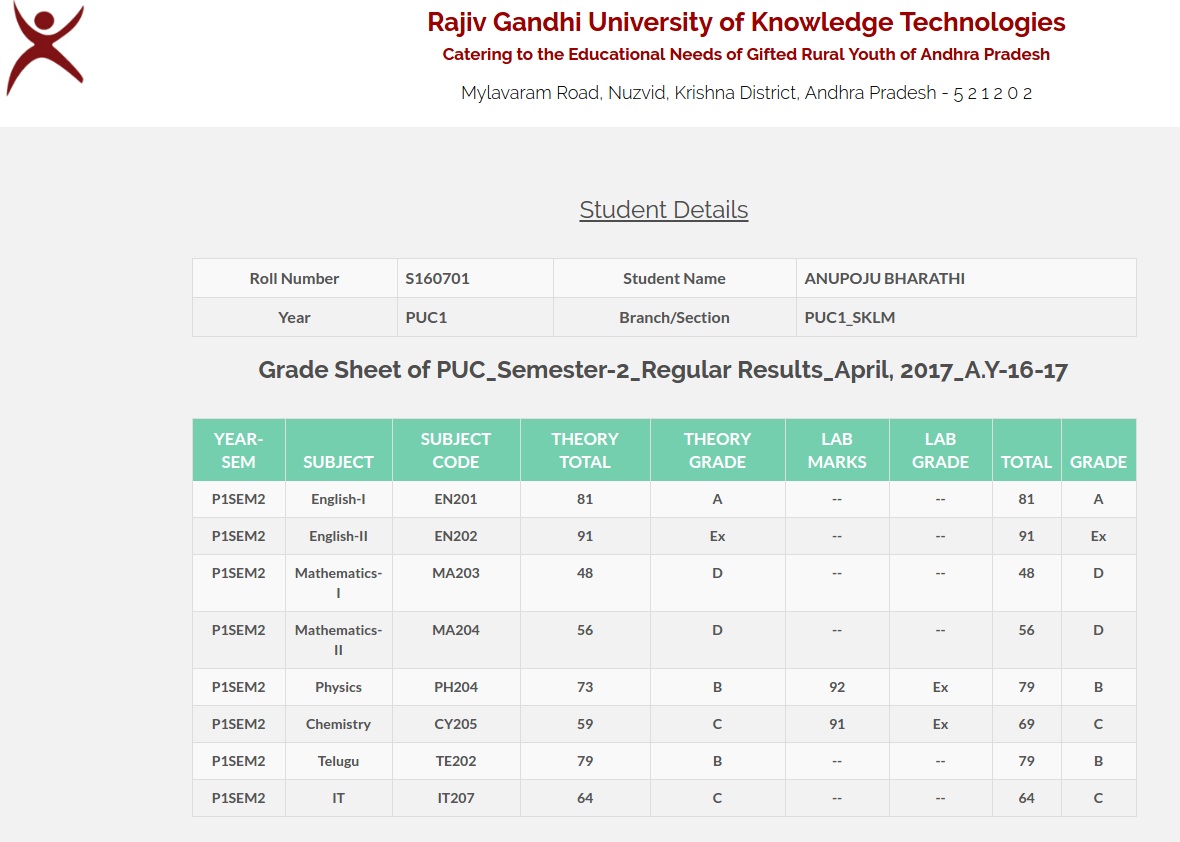The width and height of the screenshot is (1180, 842).
Task: Click the THEORY GRADE column header
Action: (717, 450)
